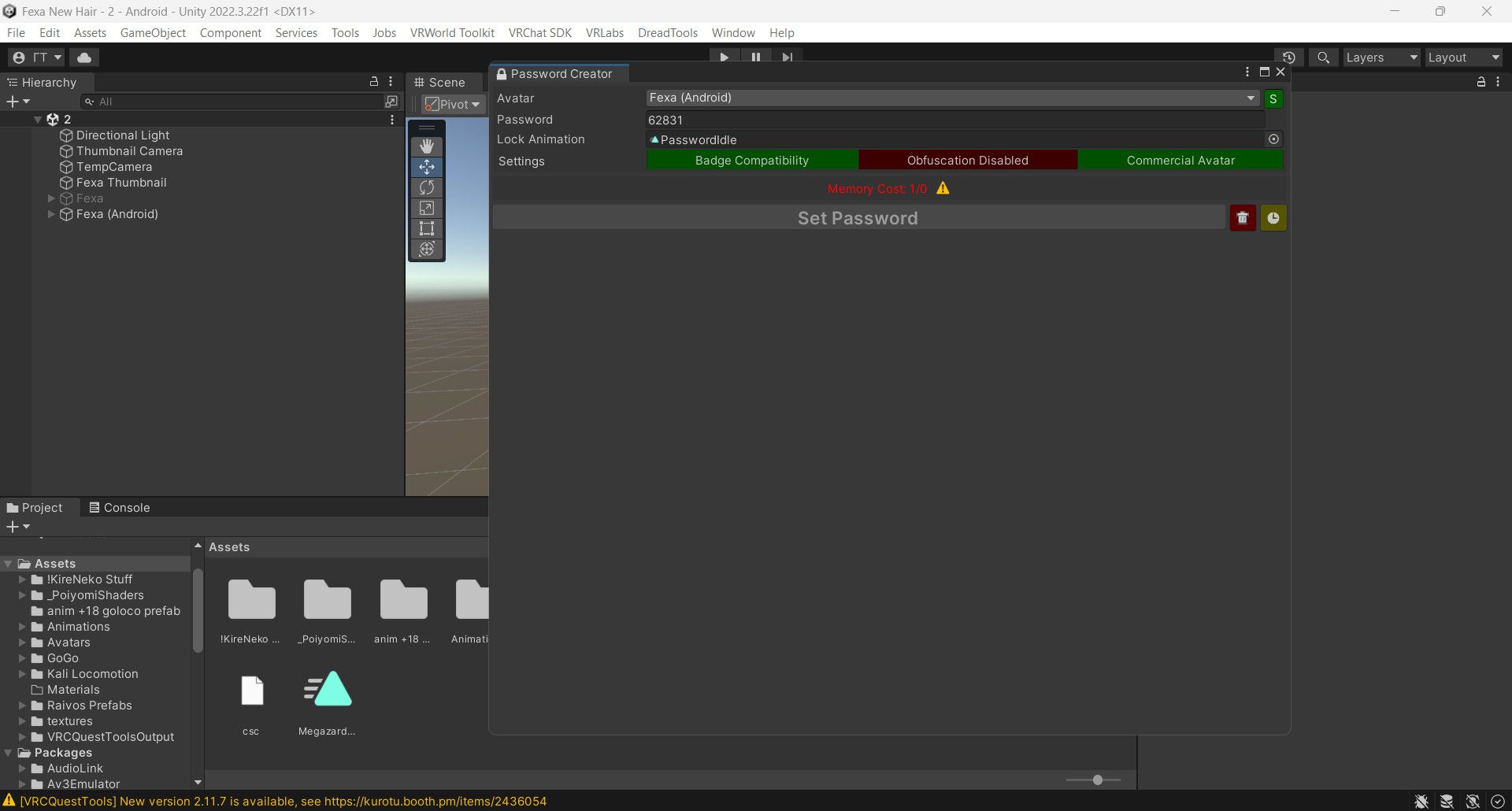The image size is (1512, 811).
Task: Select the VRCQuestToolsOutput folder
Action: (110, 737)
